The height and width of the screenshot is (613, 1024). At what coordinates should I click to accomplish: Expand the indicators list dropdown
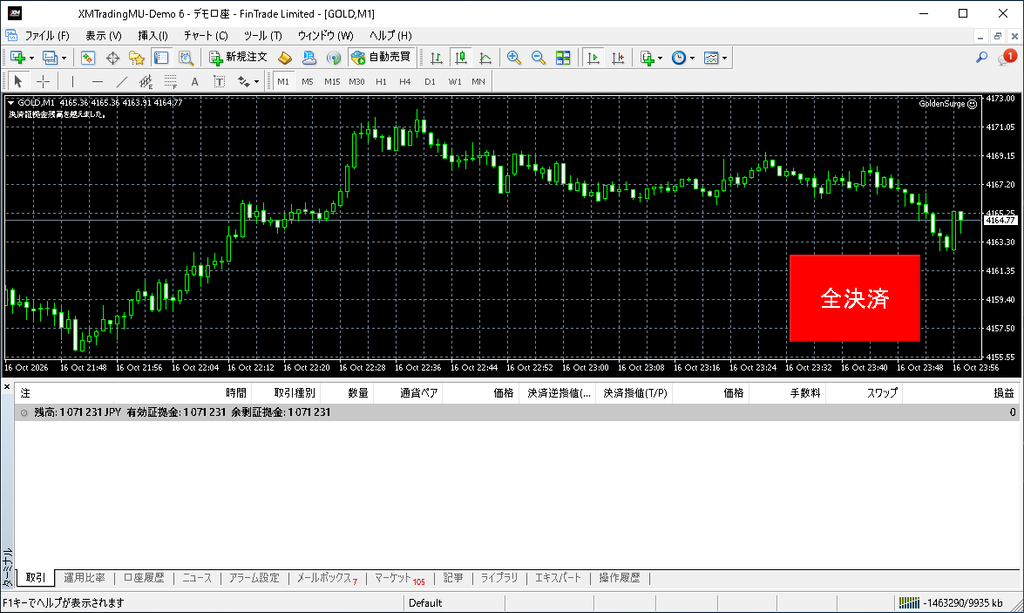click(660, 58)
